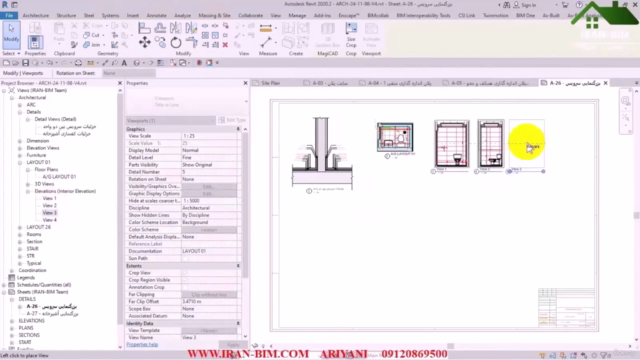Viewport: 640px width, 360px height.
Task: Select A/G LAYOUT 01 floor plan
Action: (x=59, y=177)
